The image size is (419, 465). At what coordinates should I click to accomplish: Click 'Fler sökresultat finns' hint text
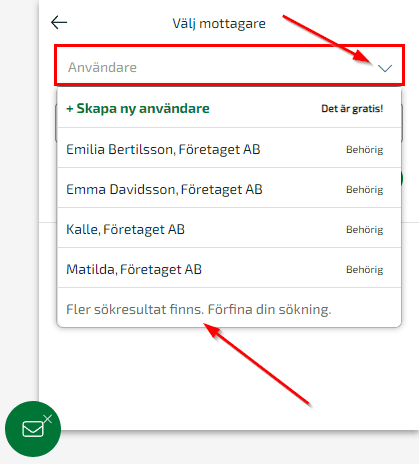click(199, 309)
